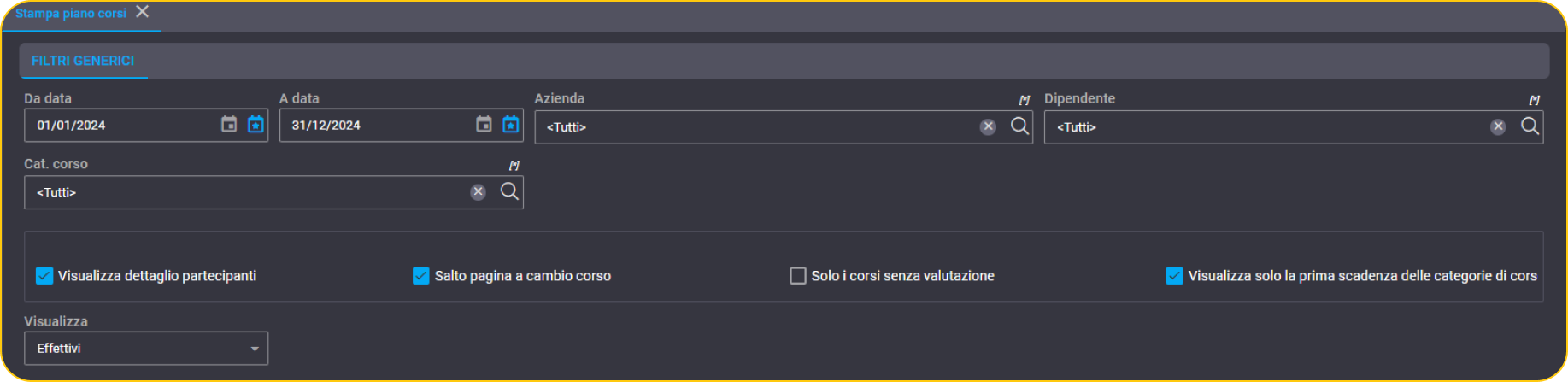Open calendar picker for A data
Image resolution: width=1568 pixels, height=382 pixels.
[x=484, y=125]
